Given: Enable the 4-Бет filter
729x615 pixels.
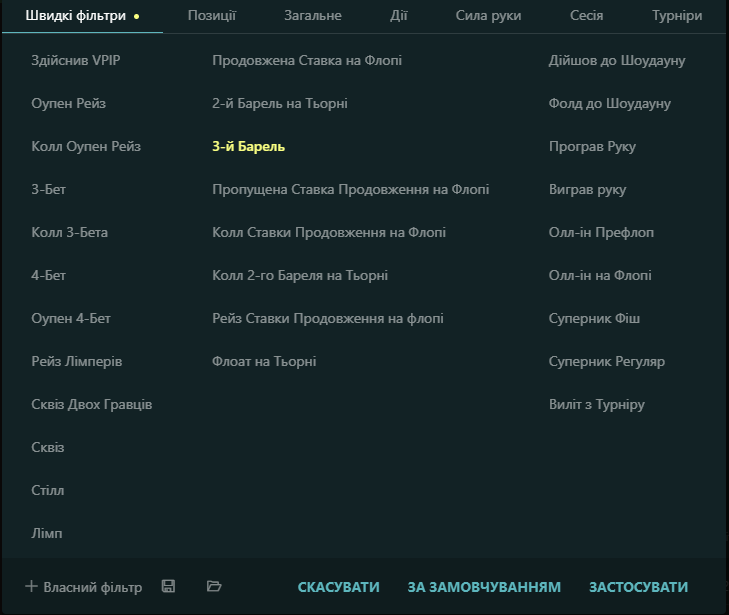Looking at the screenshot, I should [48, 275].
